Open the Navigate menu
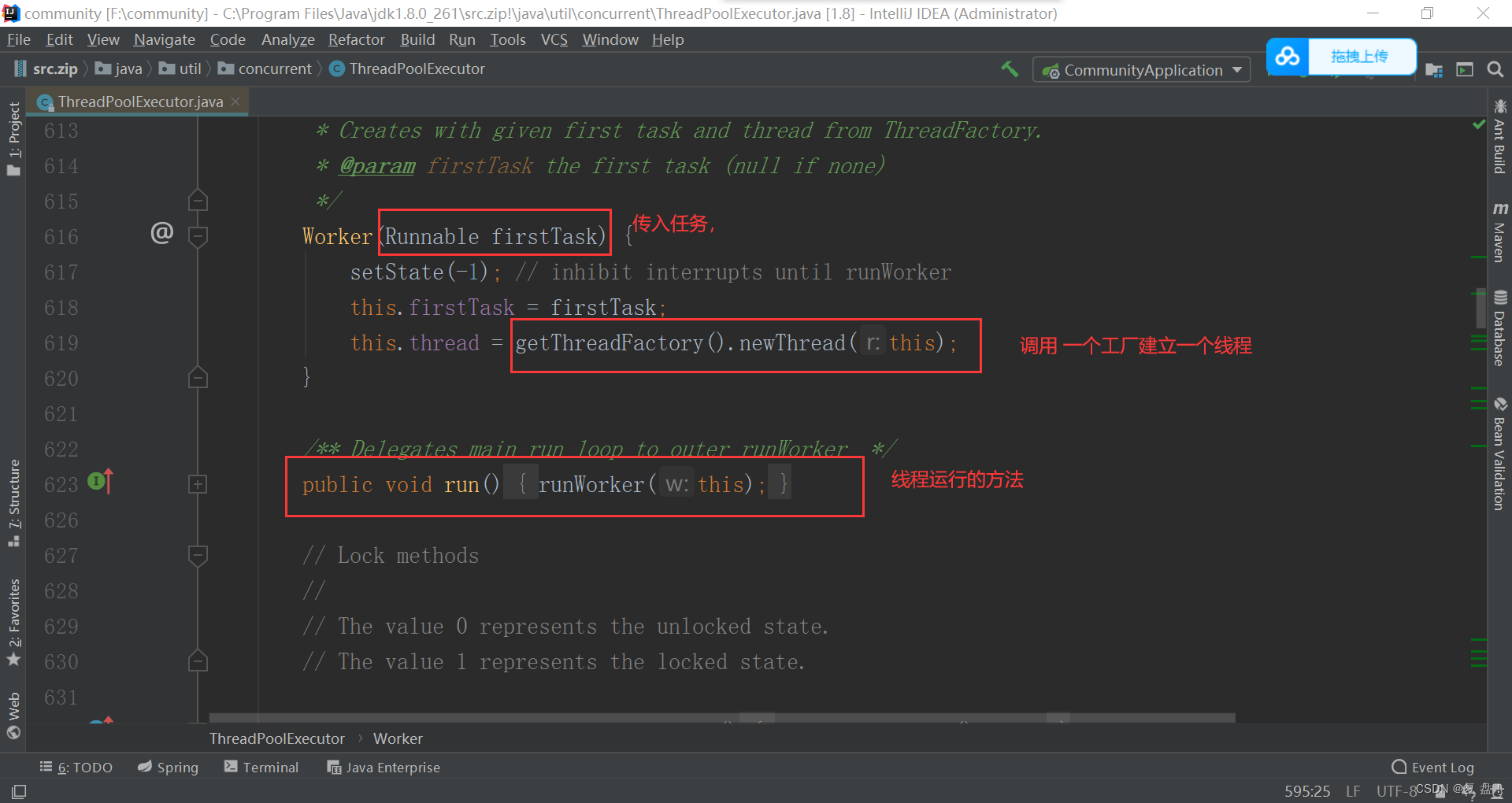Image resolution: width=1512 pixels, height=803 pixels. pyautogui.click(x=165, y=39)
